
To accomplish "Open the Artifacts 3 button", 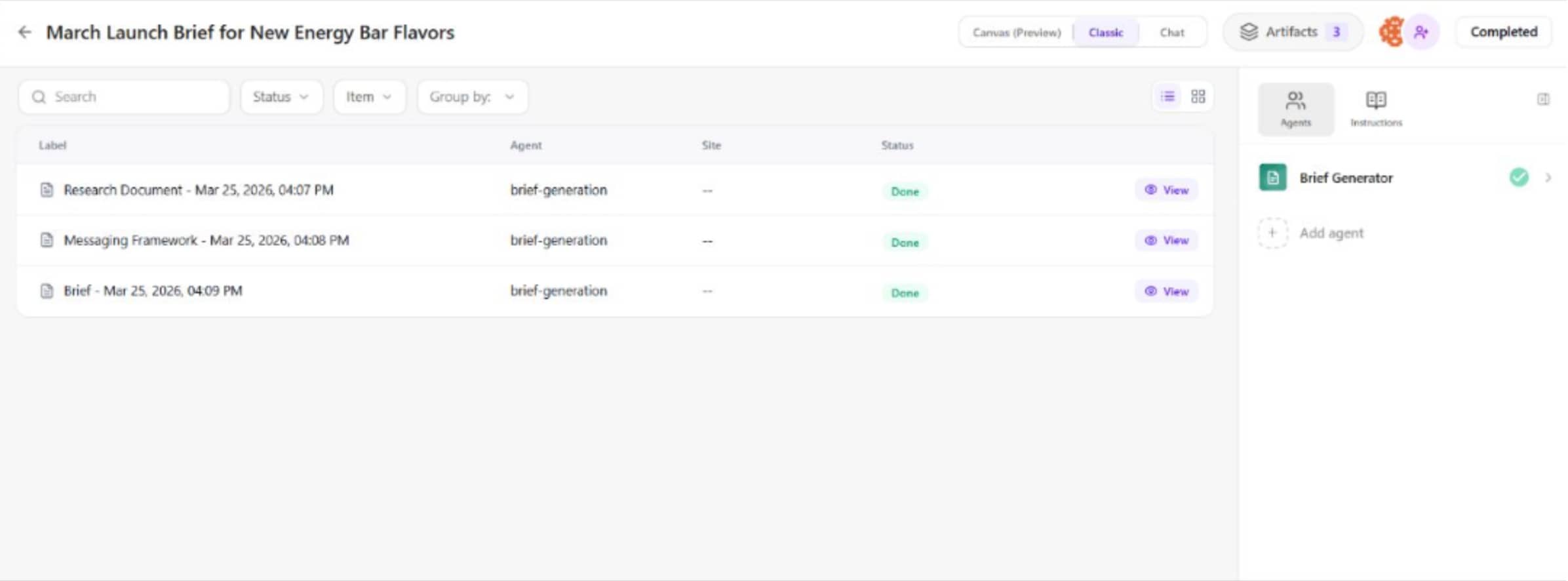I will point(1293,31).
